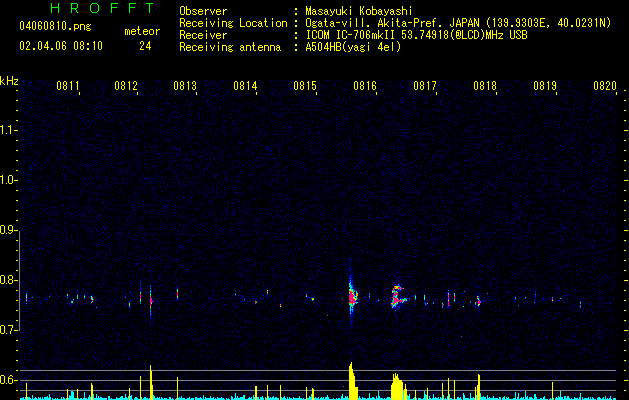Viewport: 629px width, 400px height.
Task: Click the HROFFT title text
Action: point(102,8)
